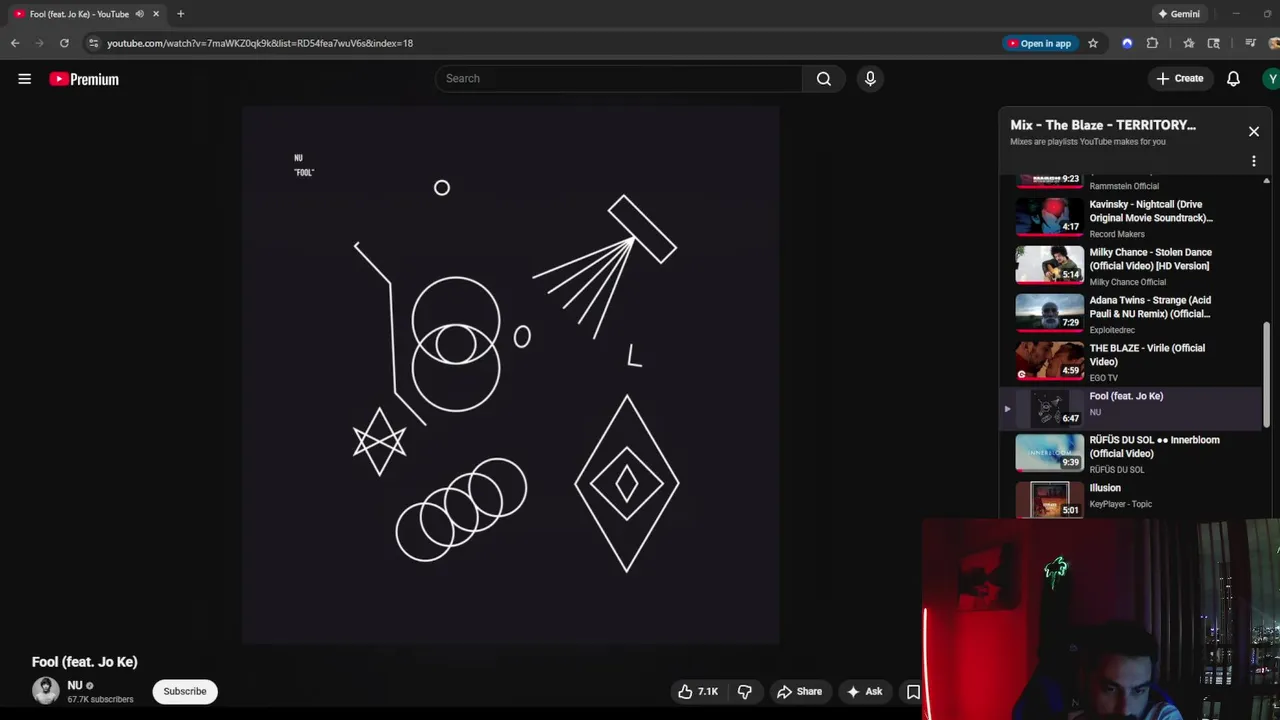The height and width of the screenshot is (720, 1280).
Task: Click the Ask button
Action: 864,691
